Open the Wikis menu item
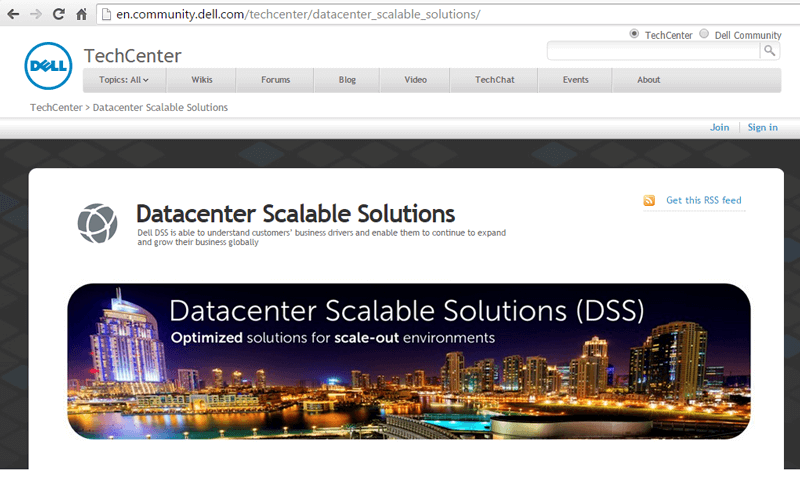This screenshot has height=487, width=800. pos(202,80)
